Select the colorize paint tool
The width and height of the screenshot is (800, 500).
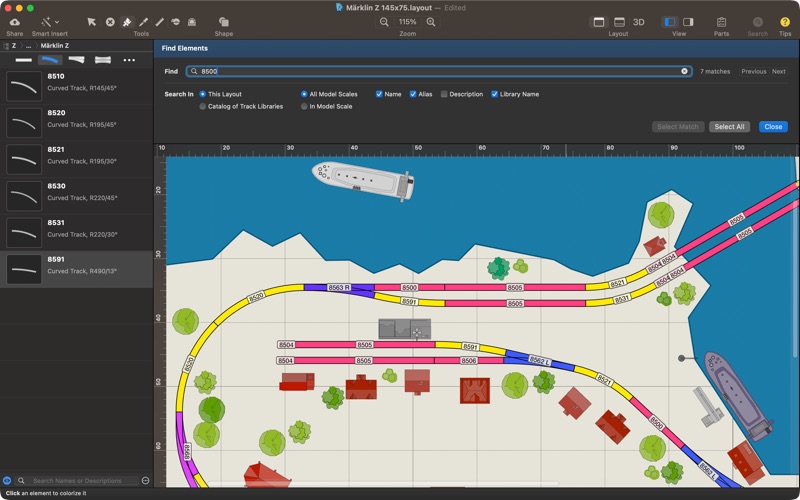pos(127,22)
